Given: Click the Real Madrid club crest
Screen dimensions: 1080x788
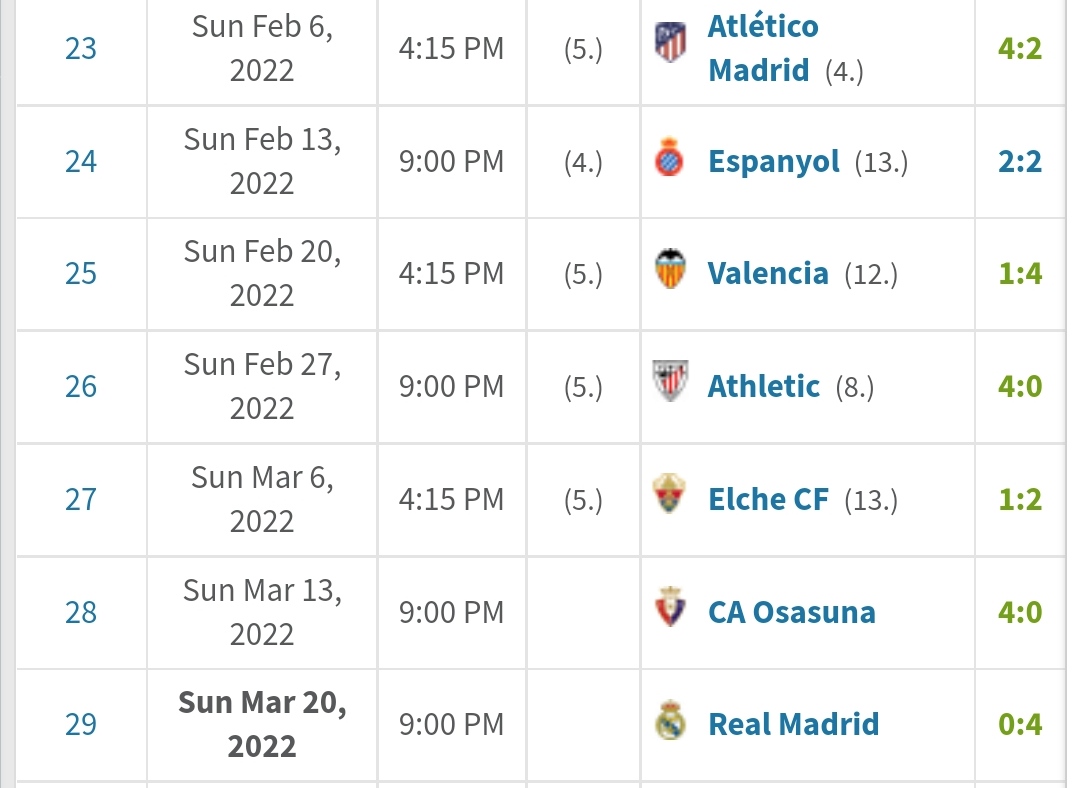Looking at the screenshot, I should pyautogui.click(x=670, y=722).
